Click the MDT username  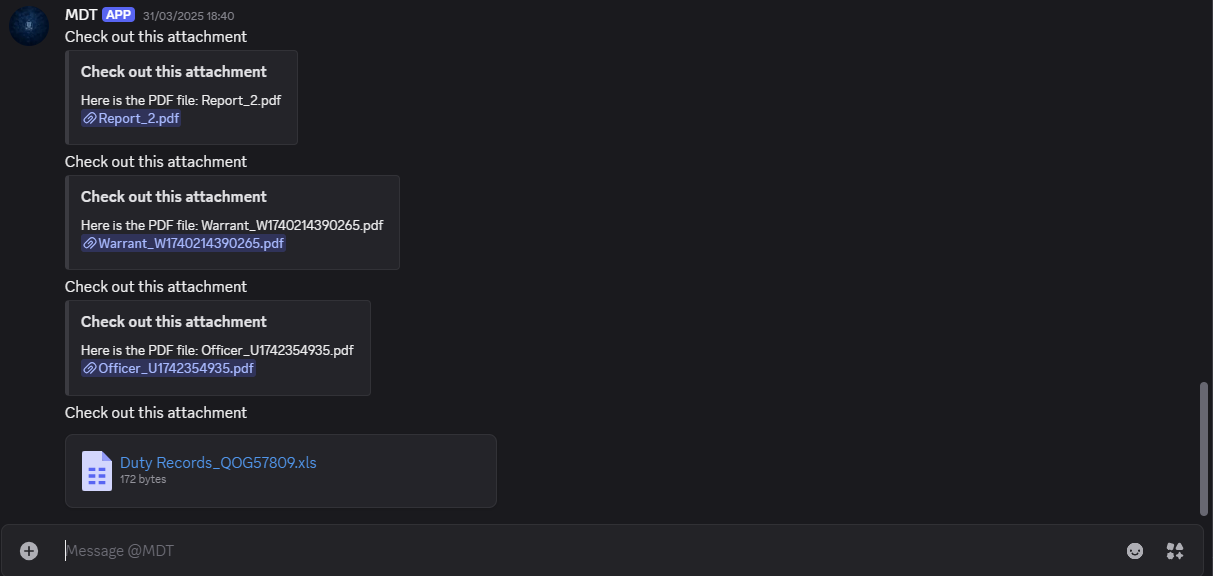pos(79,14)
